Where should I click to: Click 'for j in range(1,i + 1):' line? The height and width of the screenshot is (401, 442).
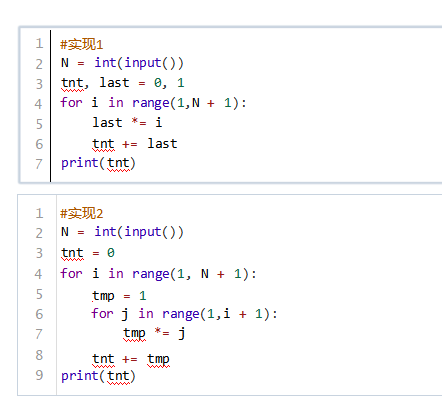click(184, 314)
